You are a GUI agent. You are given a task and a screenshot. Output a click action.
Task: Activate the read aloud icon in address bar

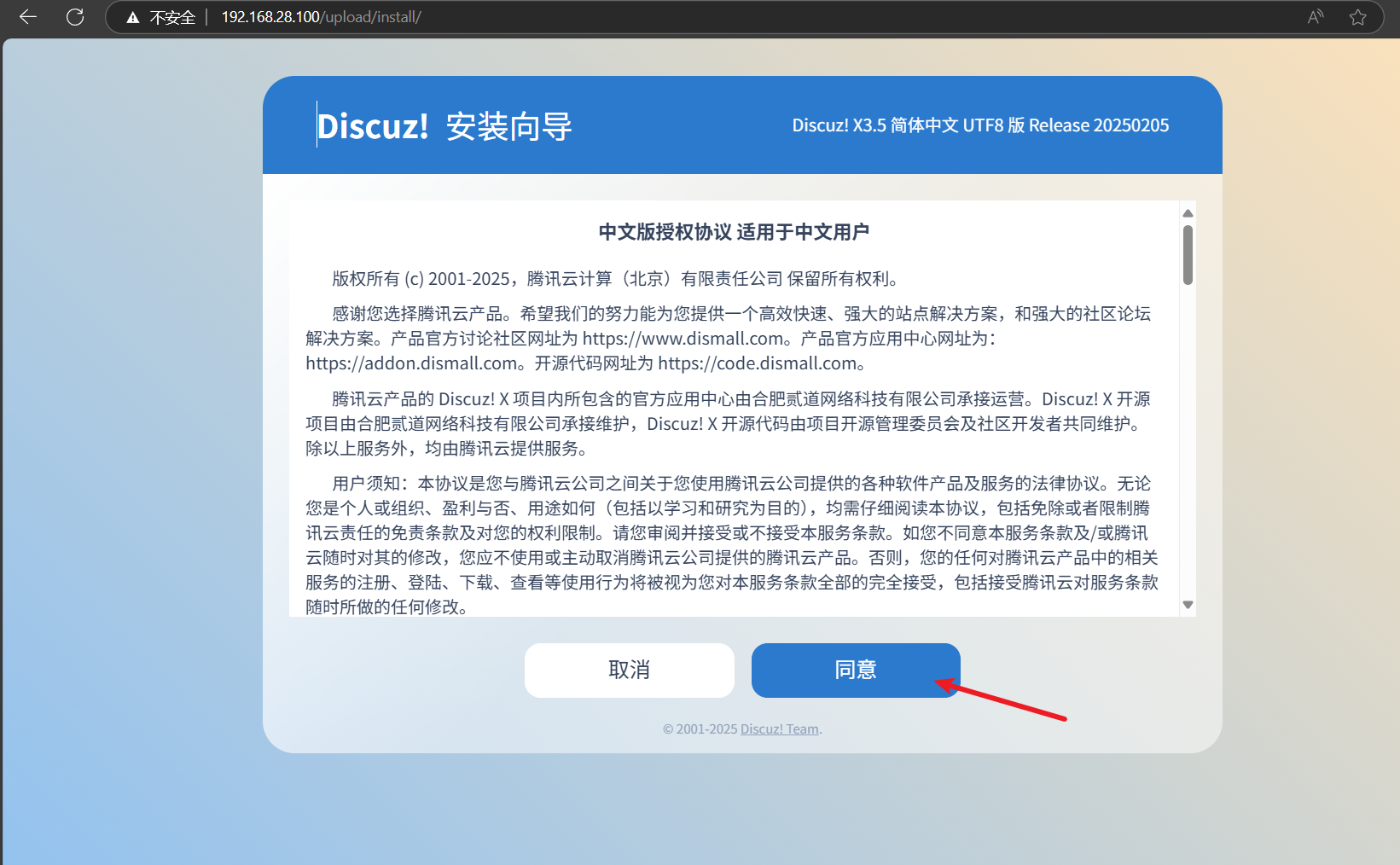click(1316, 17)
